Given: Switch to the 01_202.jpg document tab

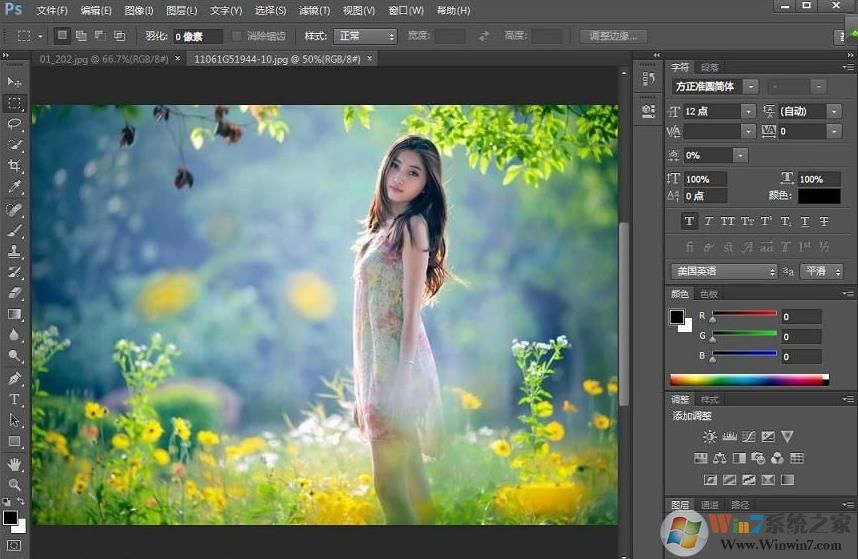Looking at the screenshot, I should [x=103, y=59].
